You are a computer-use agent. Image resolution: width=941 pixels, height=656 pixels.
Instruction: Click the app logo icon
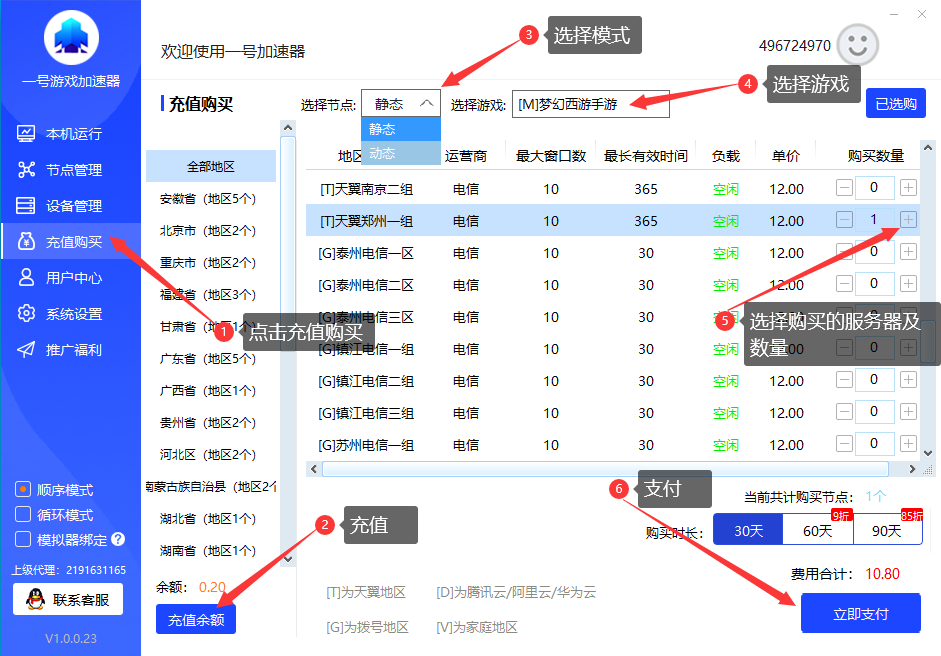pos(71,37)
